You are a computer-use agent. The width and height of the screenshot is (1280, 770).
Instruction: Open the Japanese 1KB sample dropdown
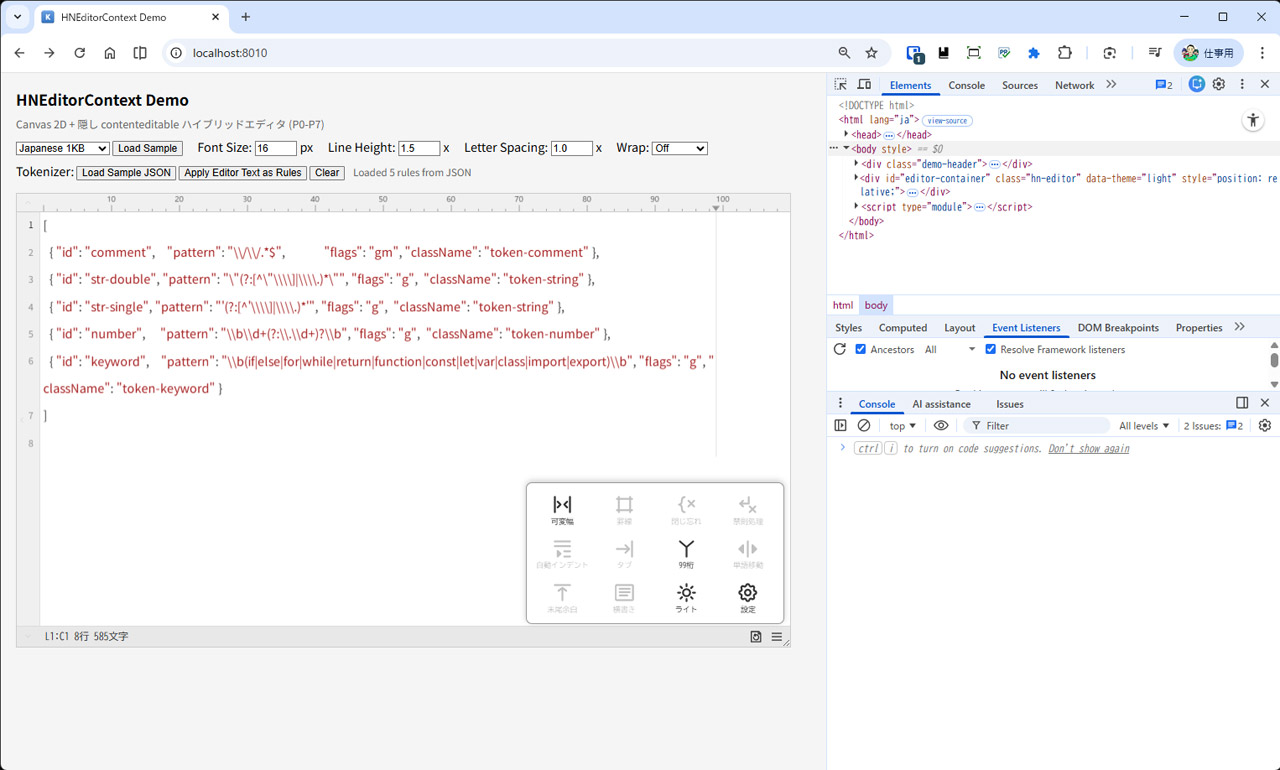[x=63, y=148]
